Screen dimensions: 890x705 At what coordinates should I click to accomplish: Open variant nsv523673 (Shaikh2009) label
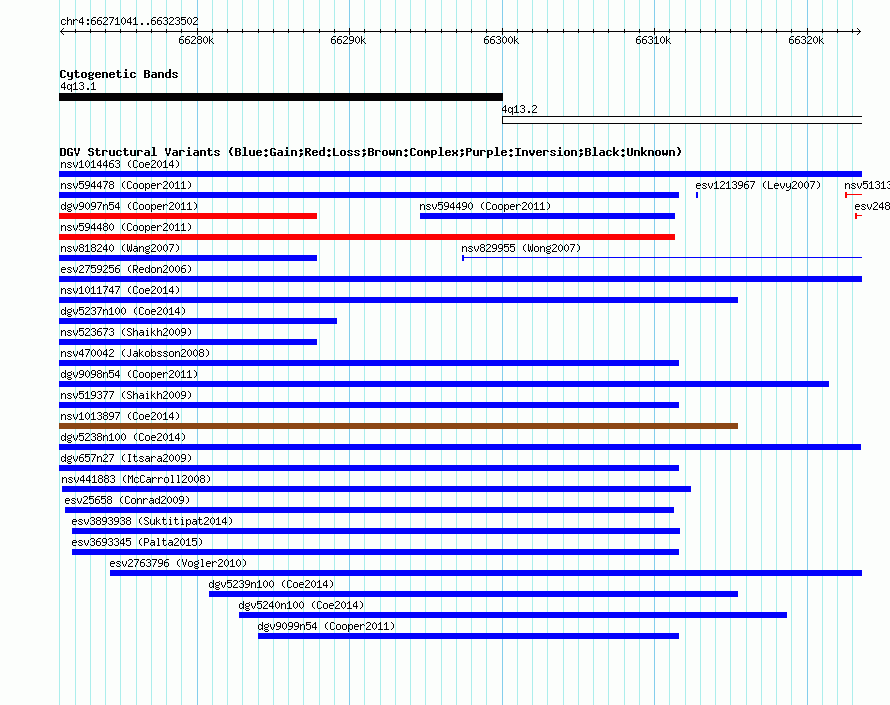126,332
